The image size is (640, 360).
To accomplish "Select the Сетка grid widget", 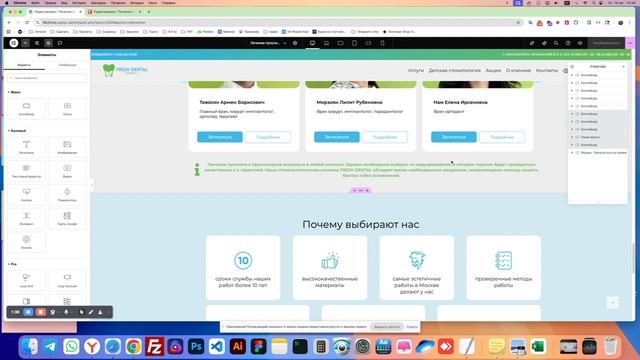I will (x=67, y=109).
